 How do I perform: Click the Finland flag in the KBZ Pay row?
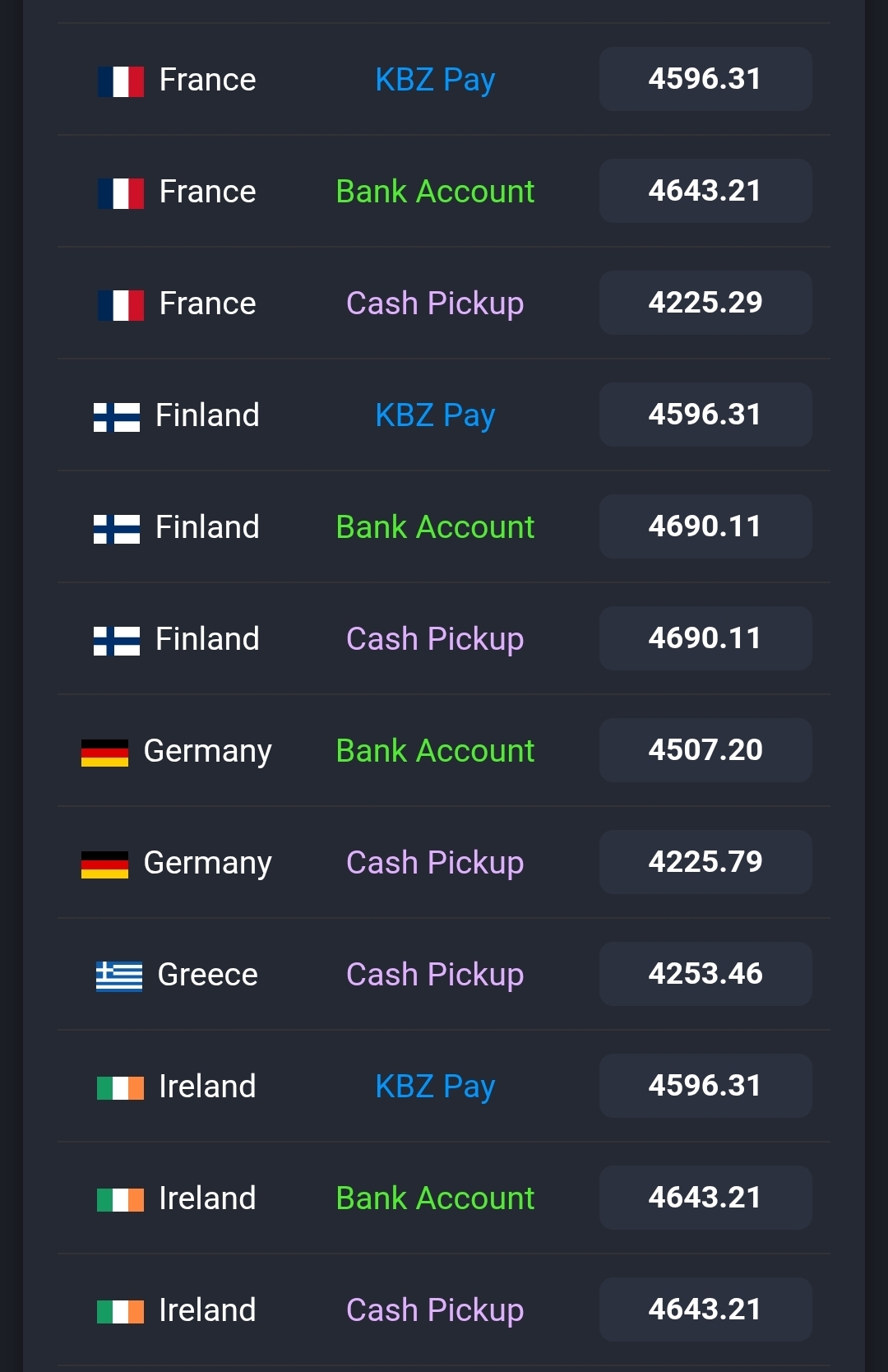[117, 417]
